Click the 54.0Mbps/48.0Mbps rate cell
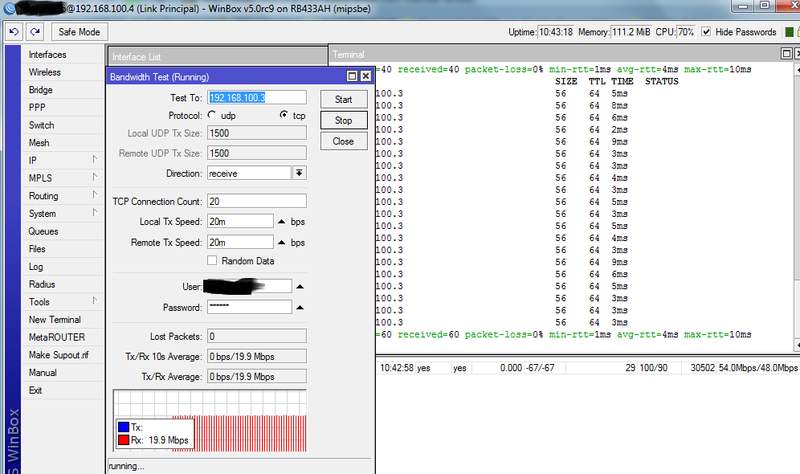 (x=758, y=367)
